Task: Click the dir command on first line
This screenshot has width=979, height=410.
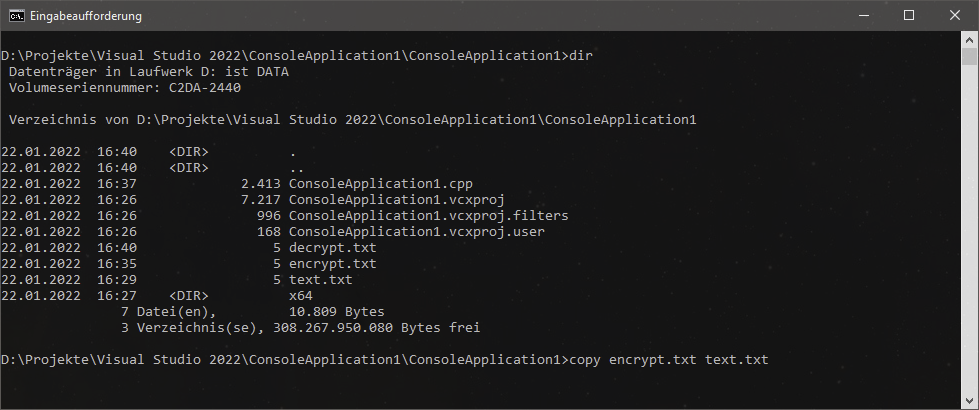Action: [580, 56]
